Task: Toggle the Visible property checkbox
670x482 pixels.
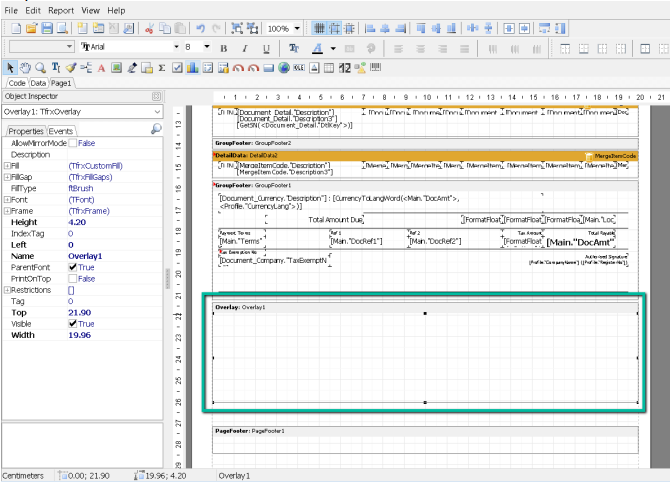Action: coord(71,324)
